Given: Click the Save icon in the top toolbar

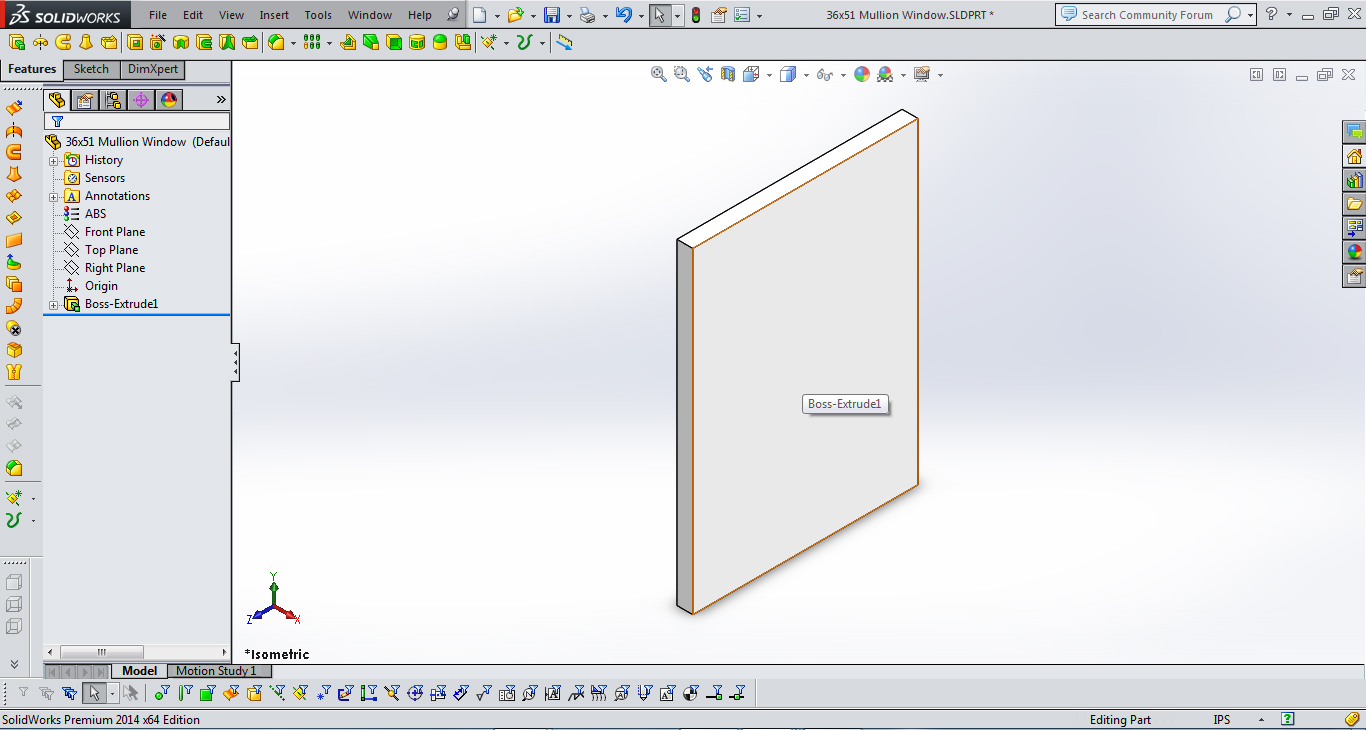Looking at the screenshot, I should tap(551, 15).
